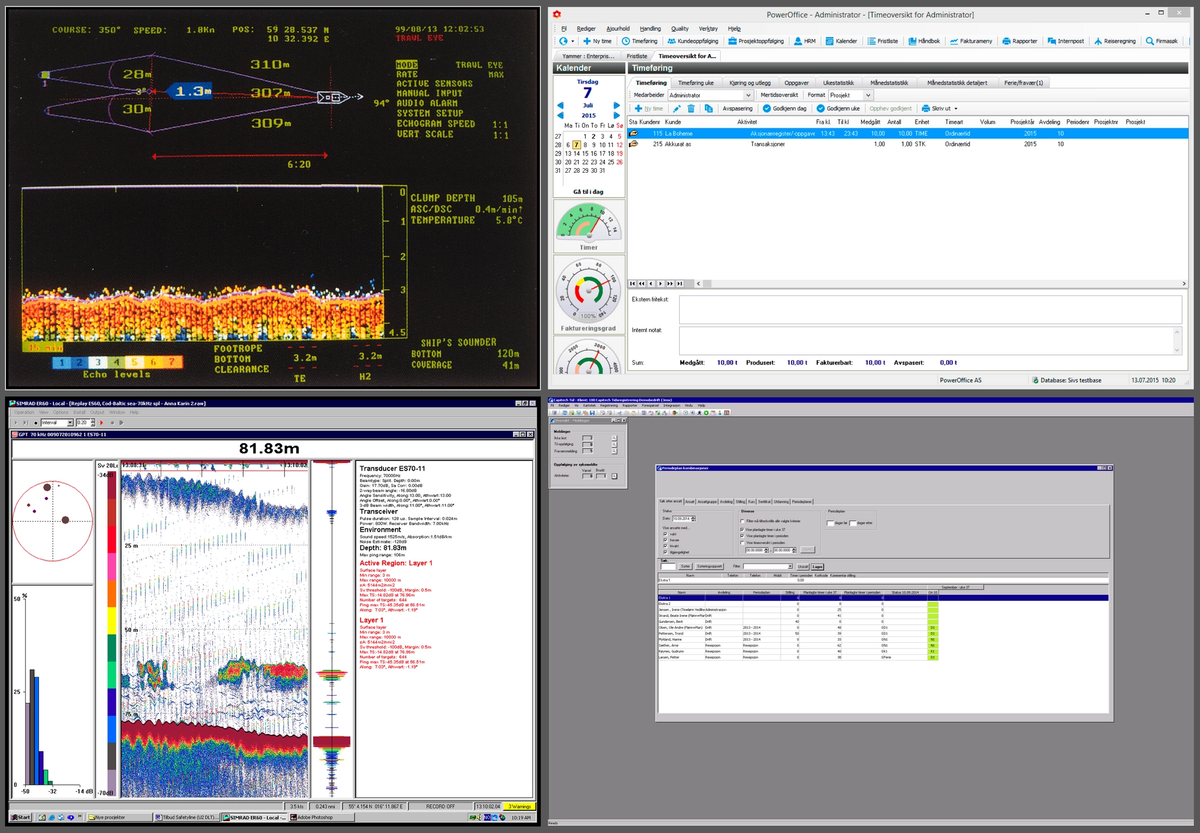1200x833 pixels.
Task: Open the Rapporter toolbar item
Action: [x=1018, y=41]
